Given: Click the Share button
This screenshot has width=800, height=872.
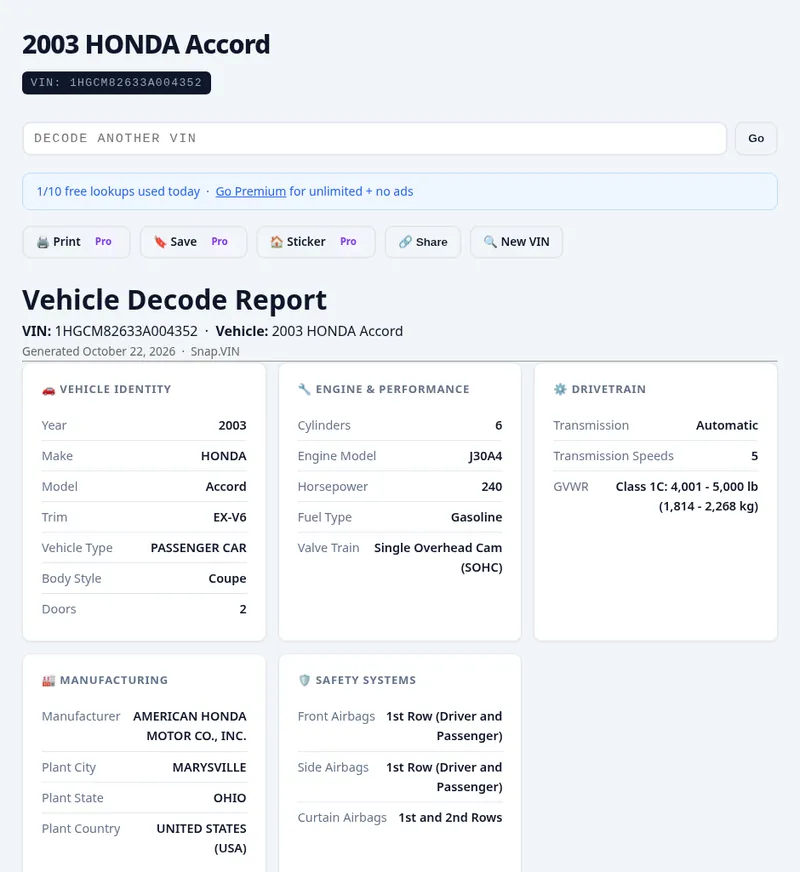Looking at the screenshot, I should pos(423,242).
